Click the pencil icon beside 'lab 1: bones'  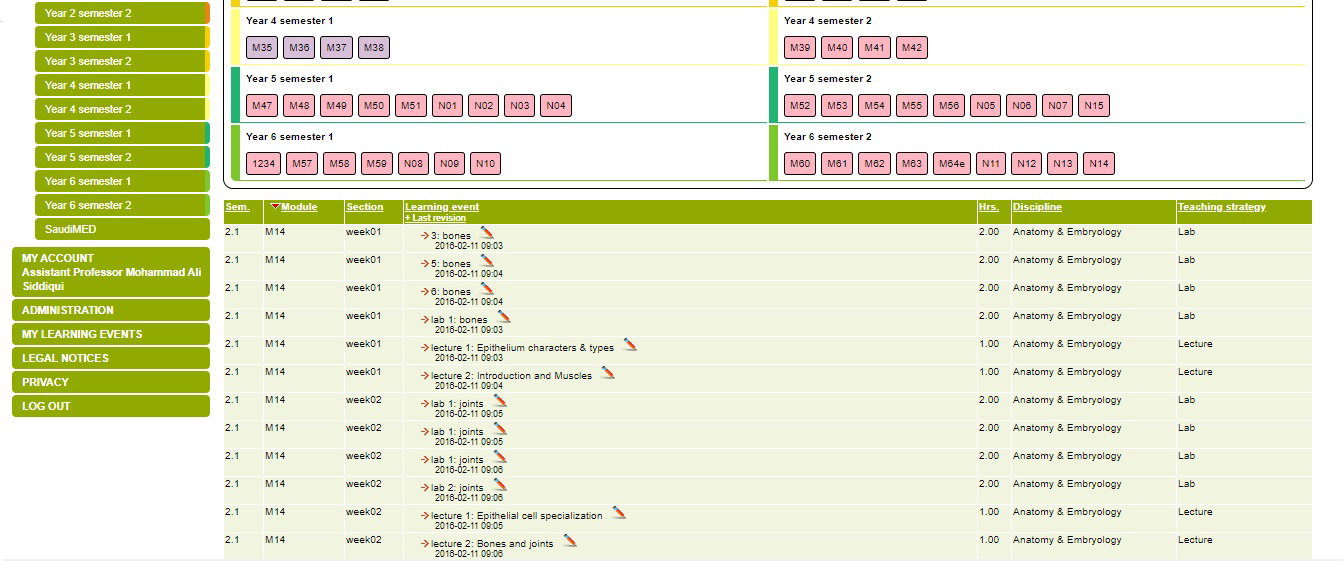pyautogui.click(x=504, y=316)
